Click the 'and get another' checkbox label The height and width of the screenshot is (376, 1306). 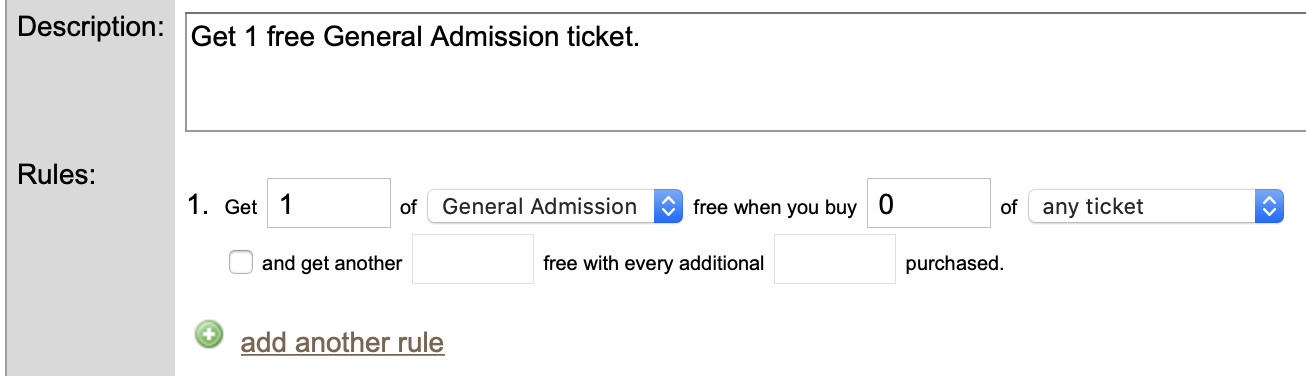click(x=331, y=264)
